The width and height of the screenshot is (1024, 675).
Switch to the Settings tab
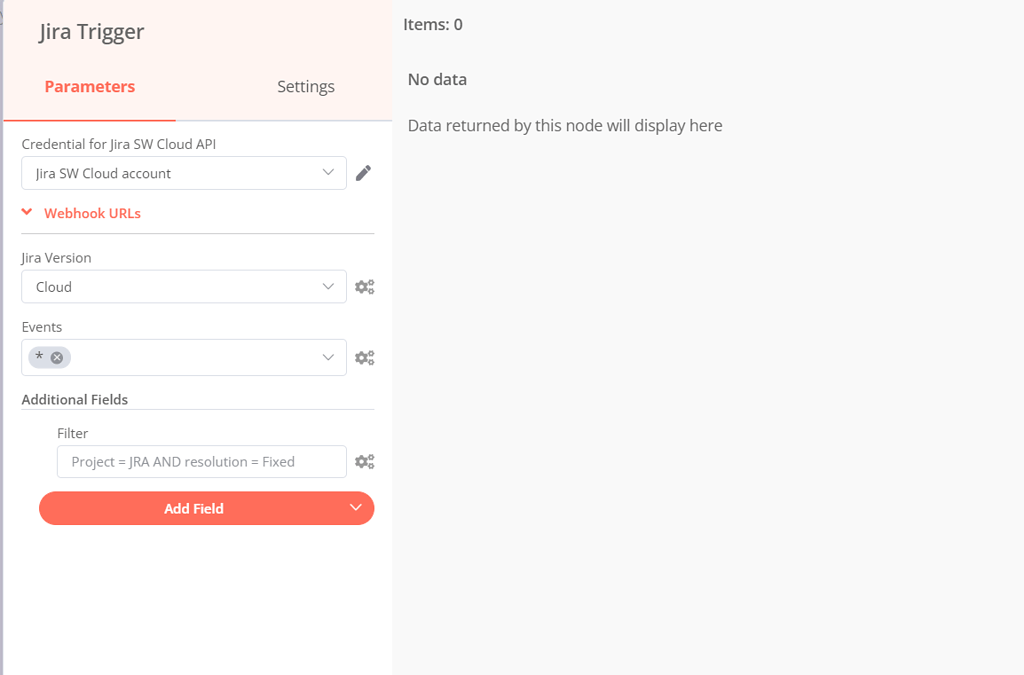click(305, 86)
